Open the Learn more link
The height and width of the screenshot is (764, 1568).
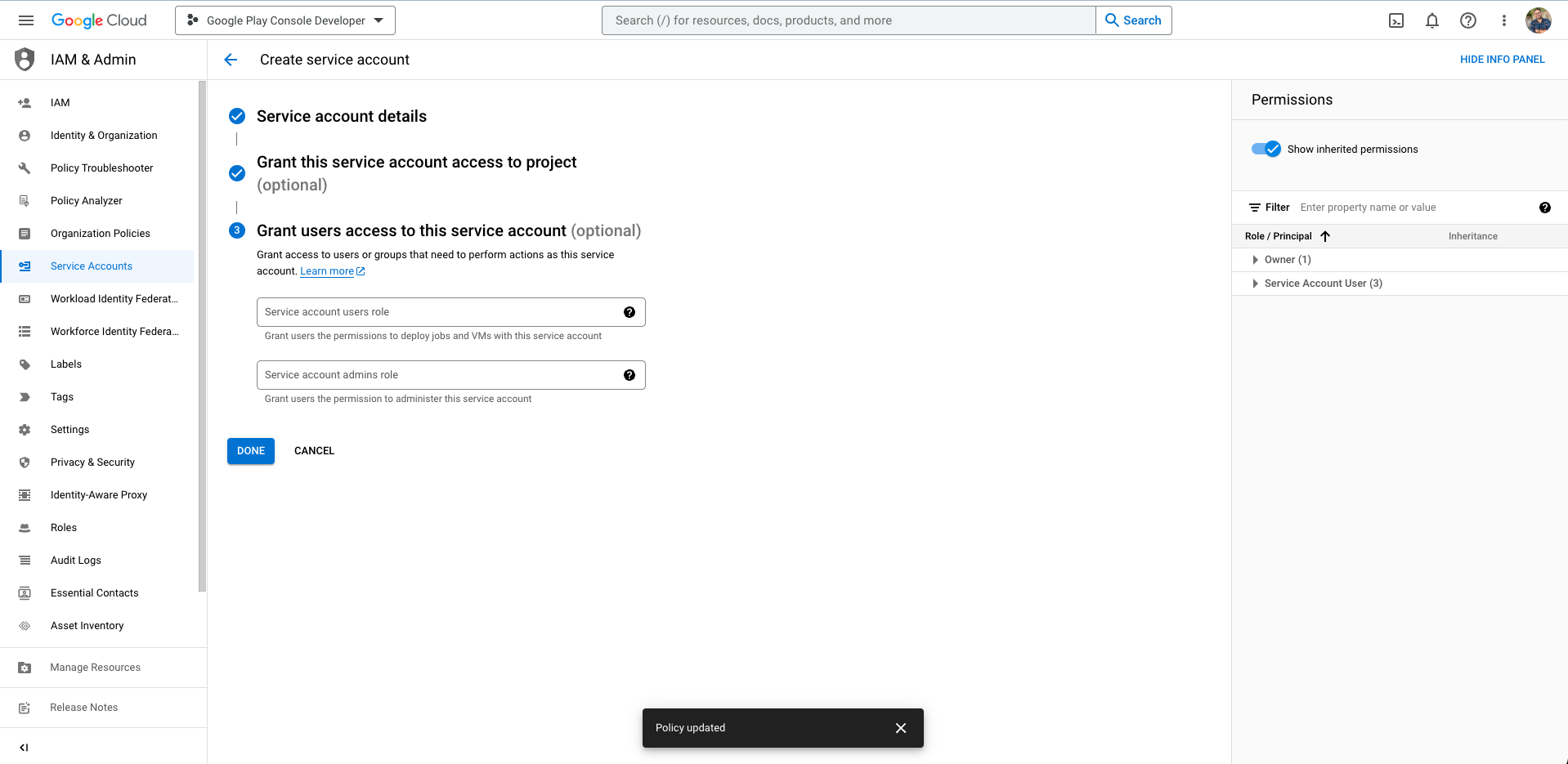pyautogui.click(x=333, y=271)
